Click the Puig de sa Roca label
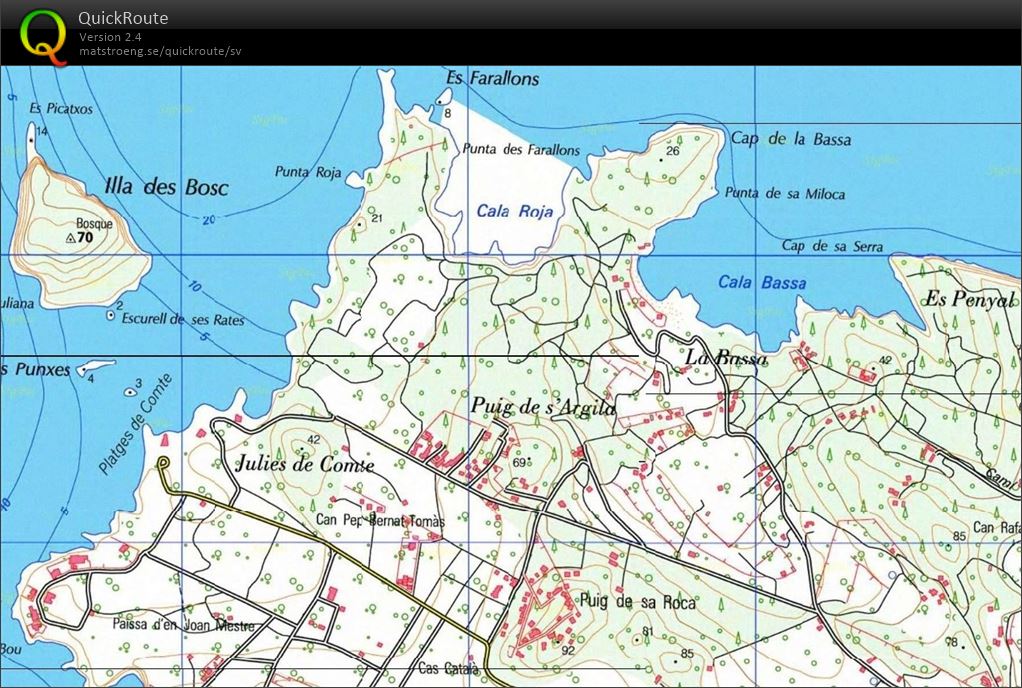The image size is (1022, 688). pyautogui.click(x=637, y=601)
